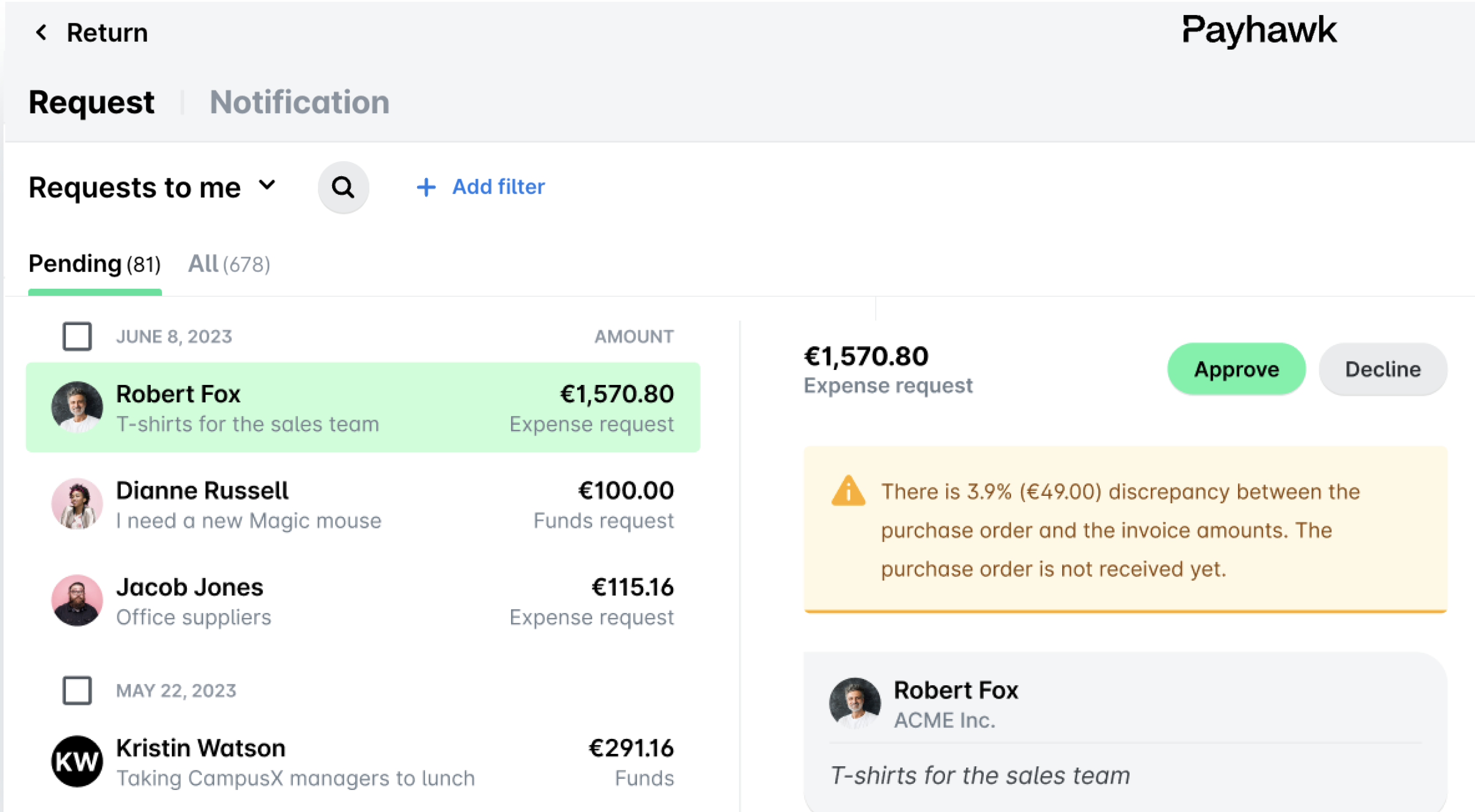Image resolution: width=1475 pixels, height=812 pixels.
Task: Tick the June 8, 2023 group checkbox
Action: click(77, 336)
